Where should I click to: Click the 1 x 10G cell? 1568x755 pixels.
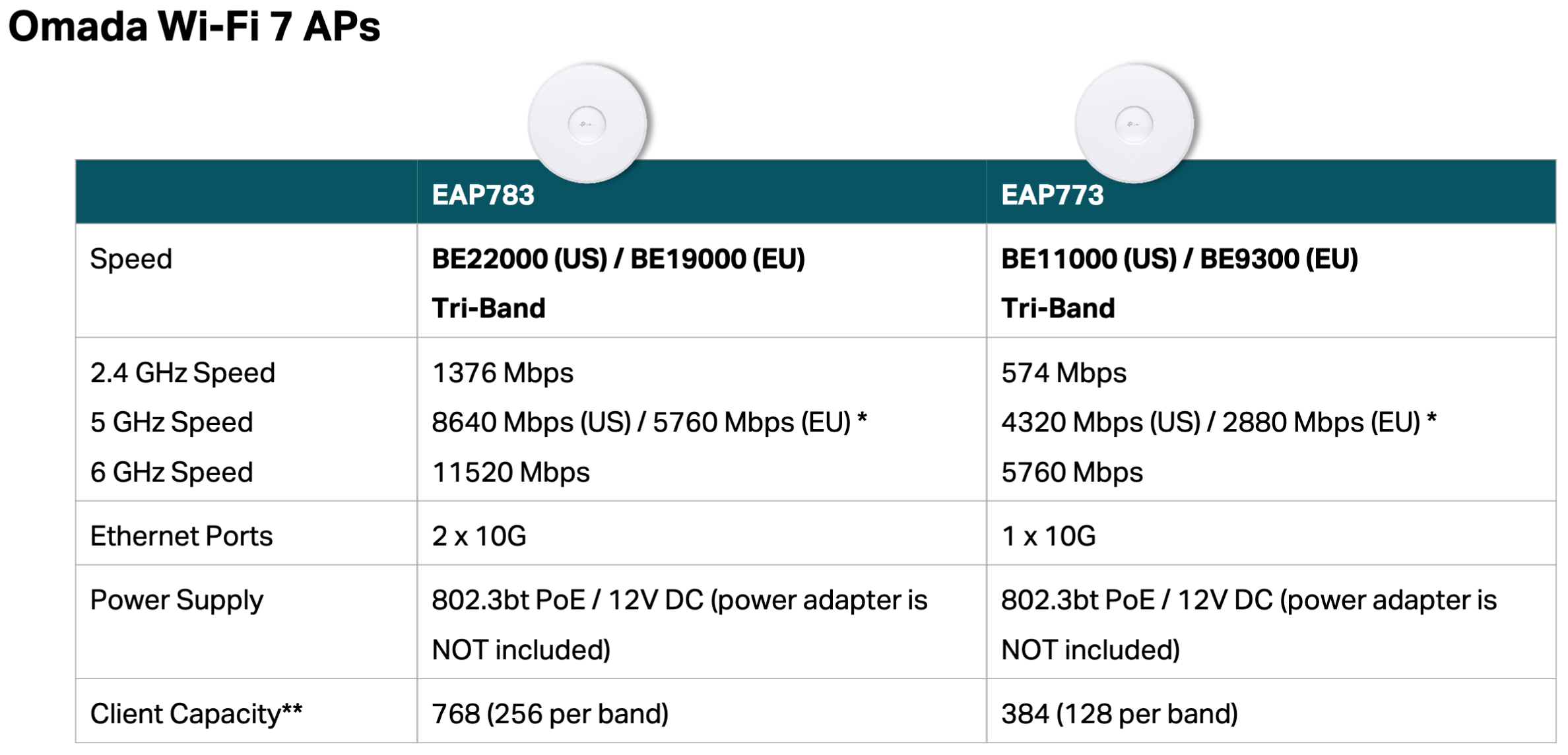1048,536
